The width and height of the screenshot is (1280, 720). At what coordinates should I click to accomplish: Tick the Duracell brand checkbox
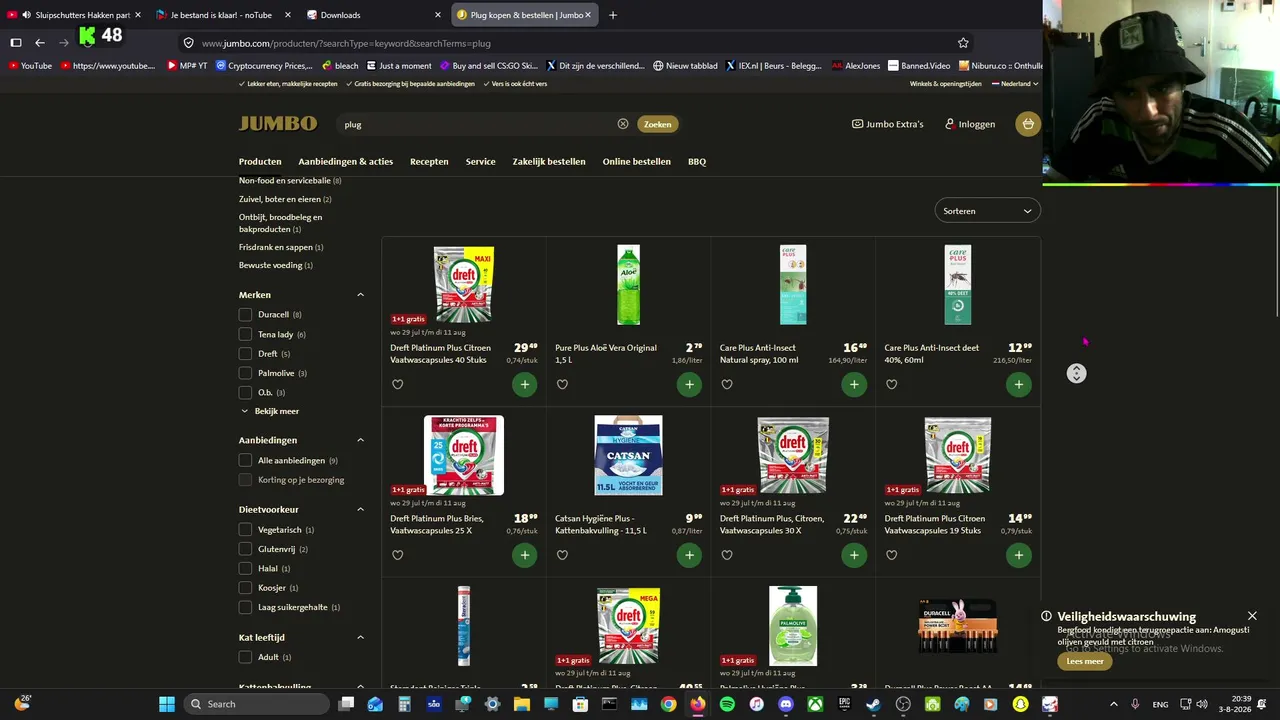(x=245, y=315)
